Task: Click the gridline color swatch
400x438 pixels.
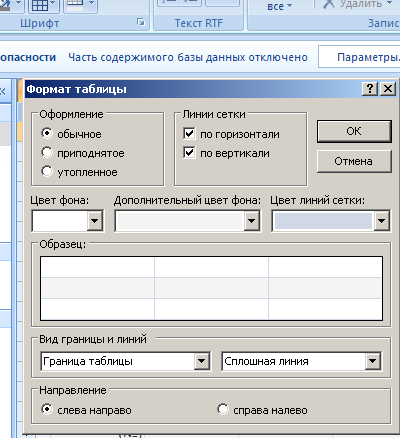Action: coord(323,221)
